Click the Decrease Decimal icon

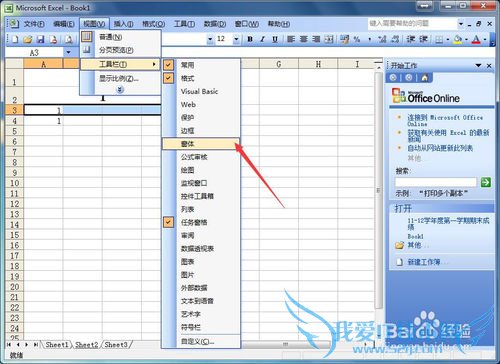(395, 39)
